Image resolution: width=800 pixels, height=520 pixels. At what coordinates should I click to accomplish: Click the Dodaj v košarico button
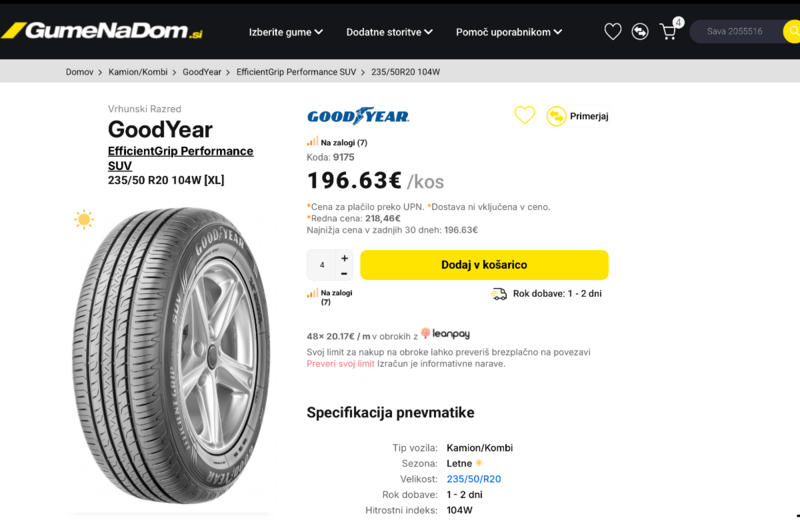484,265
